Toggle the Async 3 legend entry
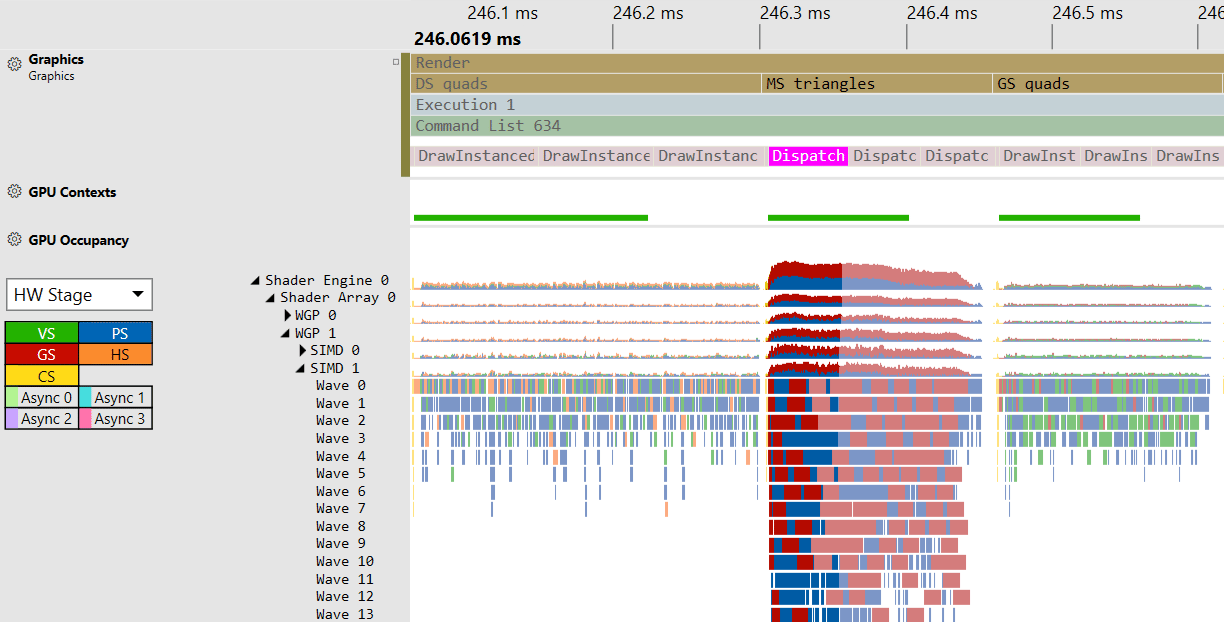 coord(116,419)
